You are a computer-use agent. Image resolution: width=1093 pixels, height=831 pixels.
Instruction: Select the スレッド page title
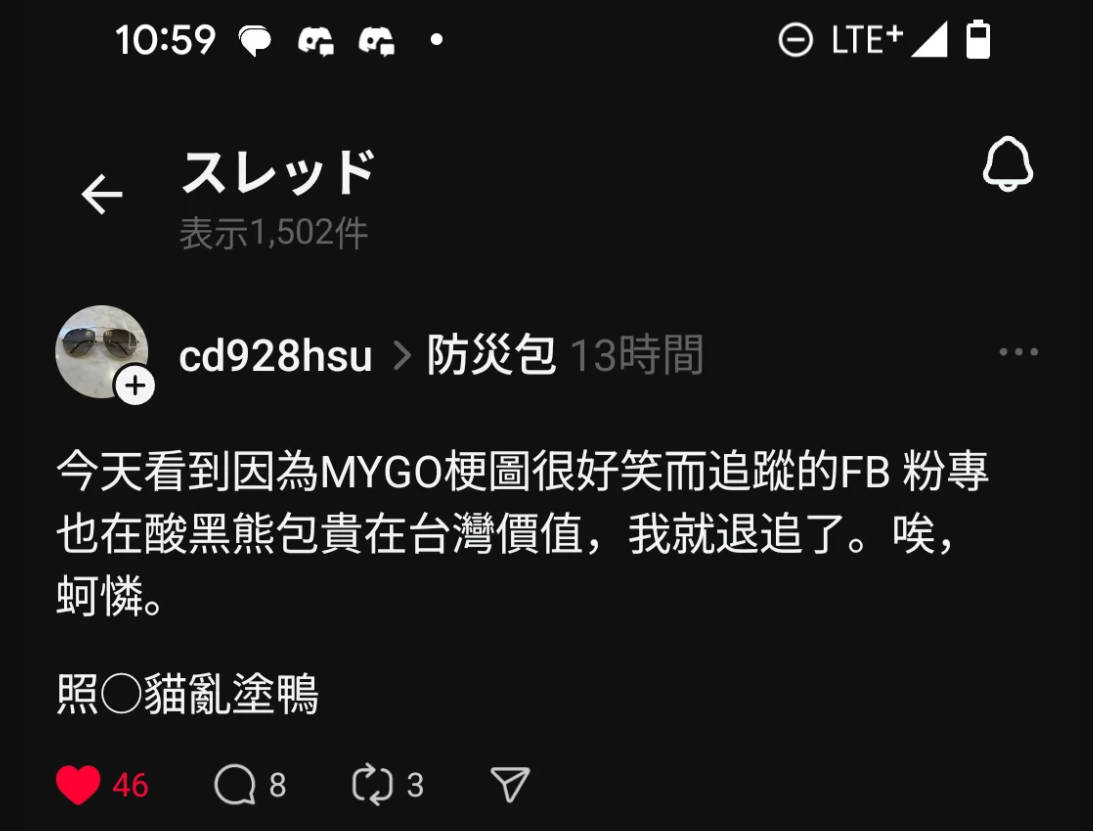click(x=278, y=172)
